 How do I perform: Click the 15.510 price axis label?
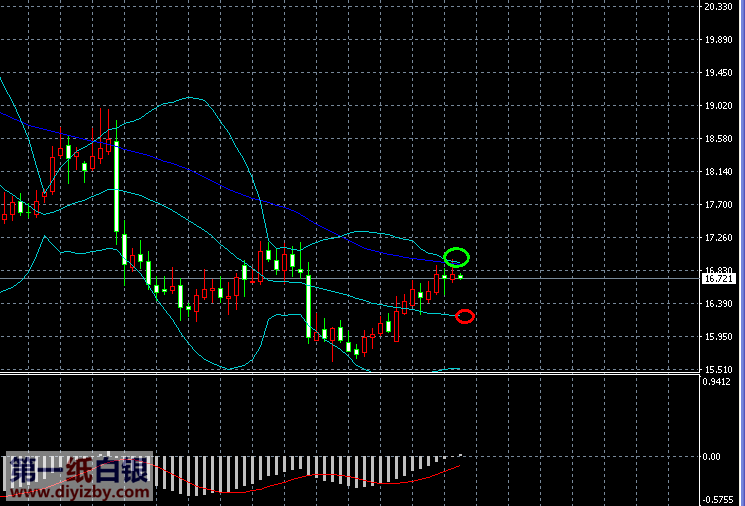pyautogui.click(x=719, y=369)
